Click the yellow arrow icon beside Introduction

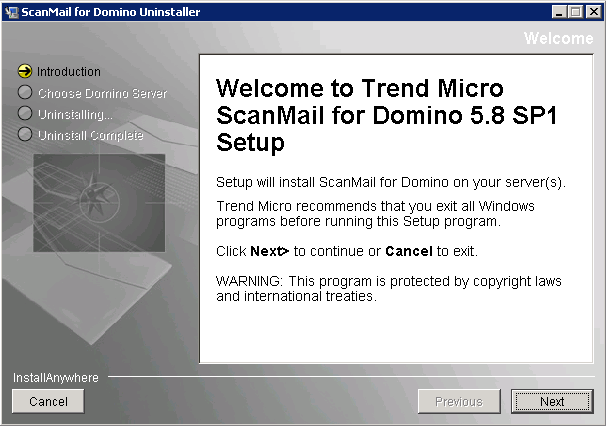coord(25,72)
